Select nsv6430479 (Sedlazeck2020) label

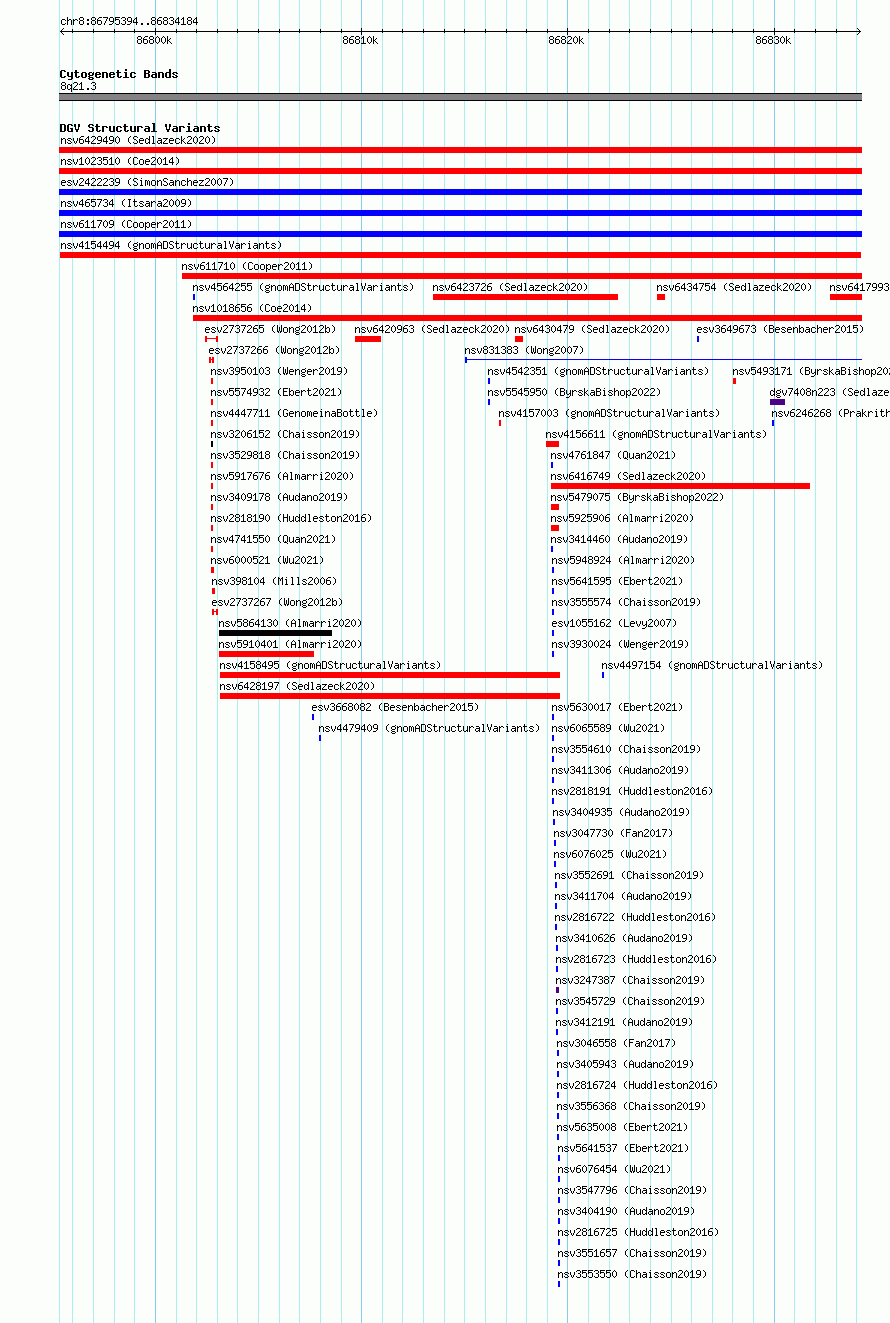point(592,330)
